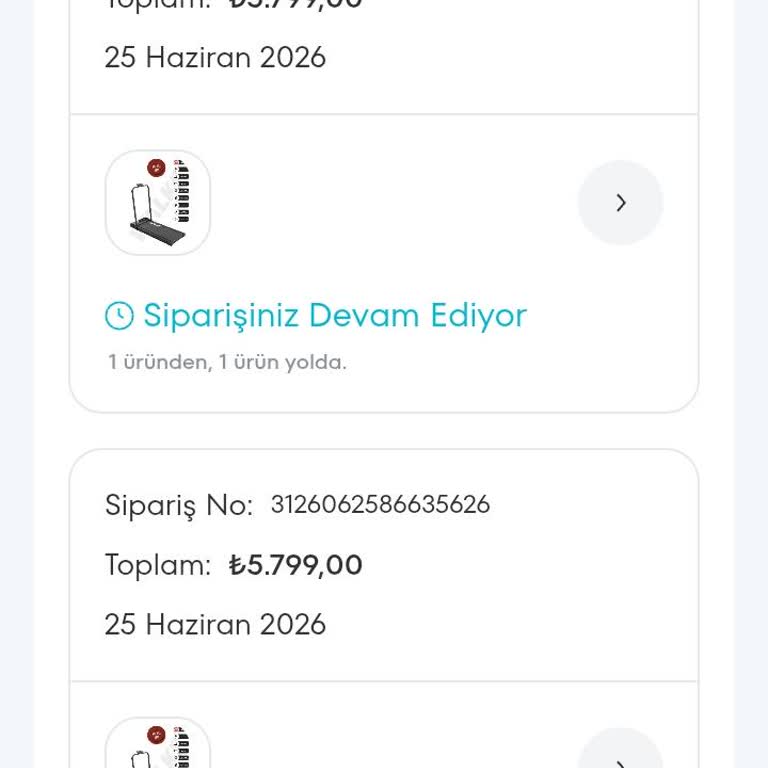Tap the partially visible total price at the top
The image size is (768, 768).
(x=295, y=5)
